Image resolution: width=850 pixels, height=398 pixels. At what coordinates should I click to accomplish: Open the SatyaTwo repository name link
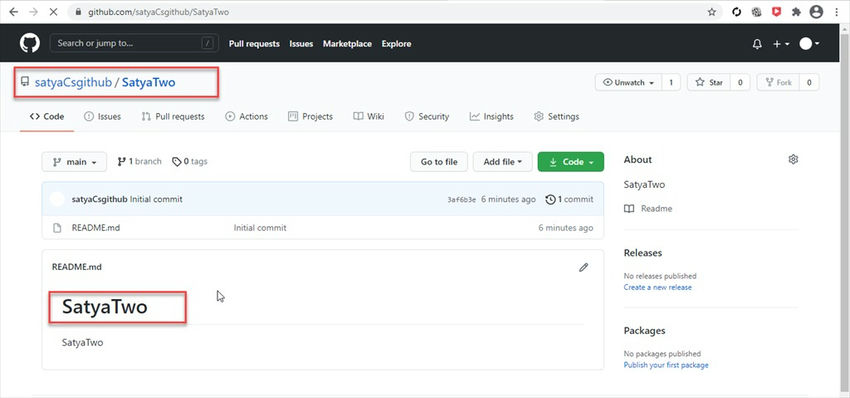coord(149,82)
